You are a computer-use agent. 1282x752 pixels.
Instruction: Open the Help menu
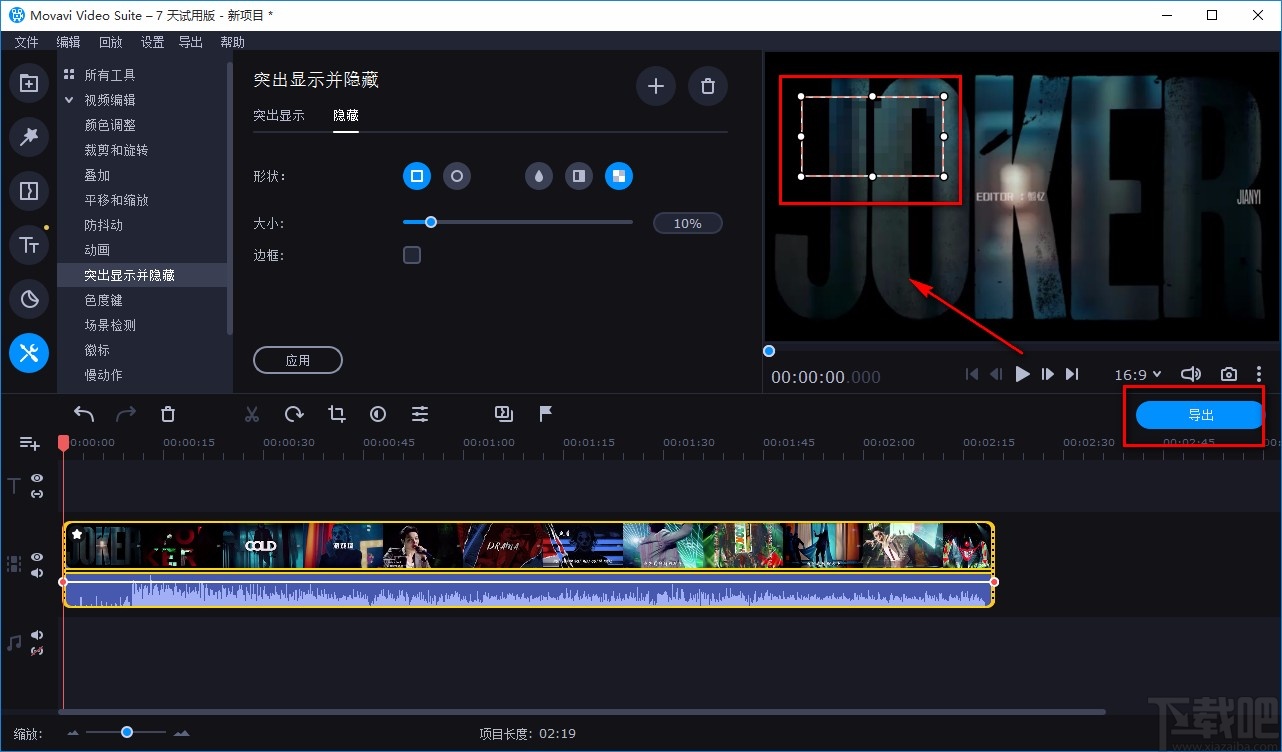(x=232, y=42)
